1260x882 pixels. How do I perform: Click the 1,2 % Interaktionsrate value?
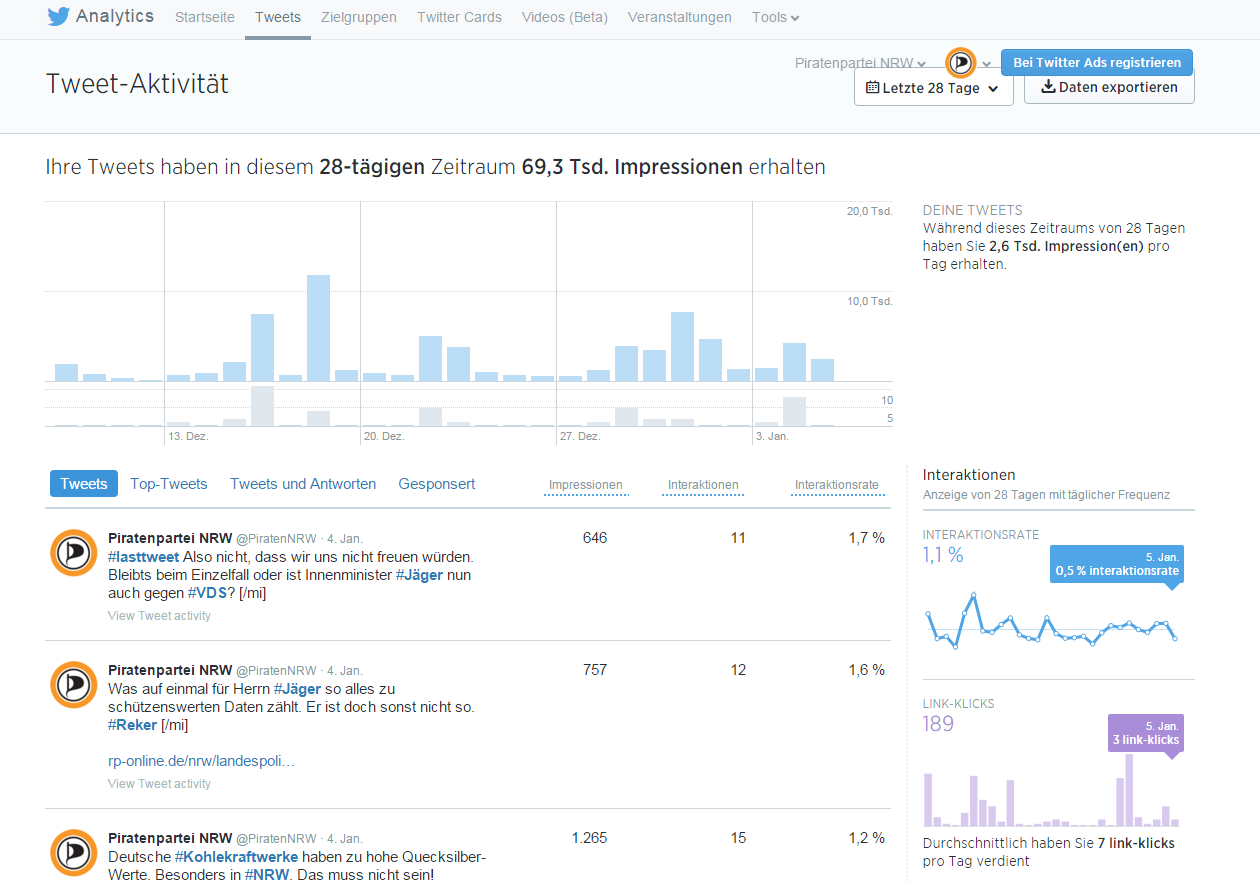[x=867, y=838]
